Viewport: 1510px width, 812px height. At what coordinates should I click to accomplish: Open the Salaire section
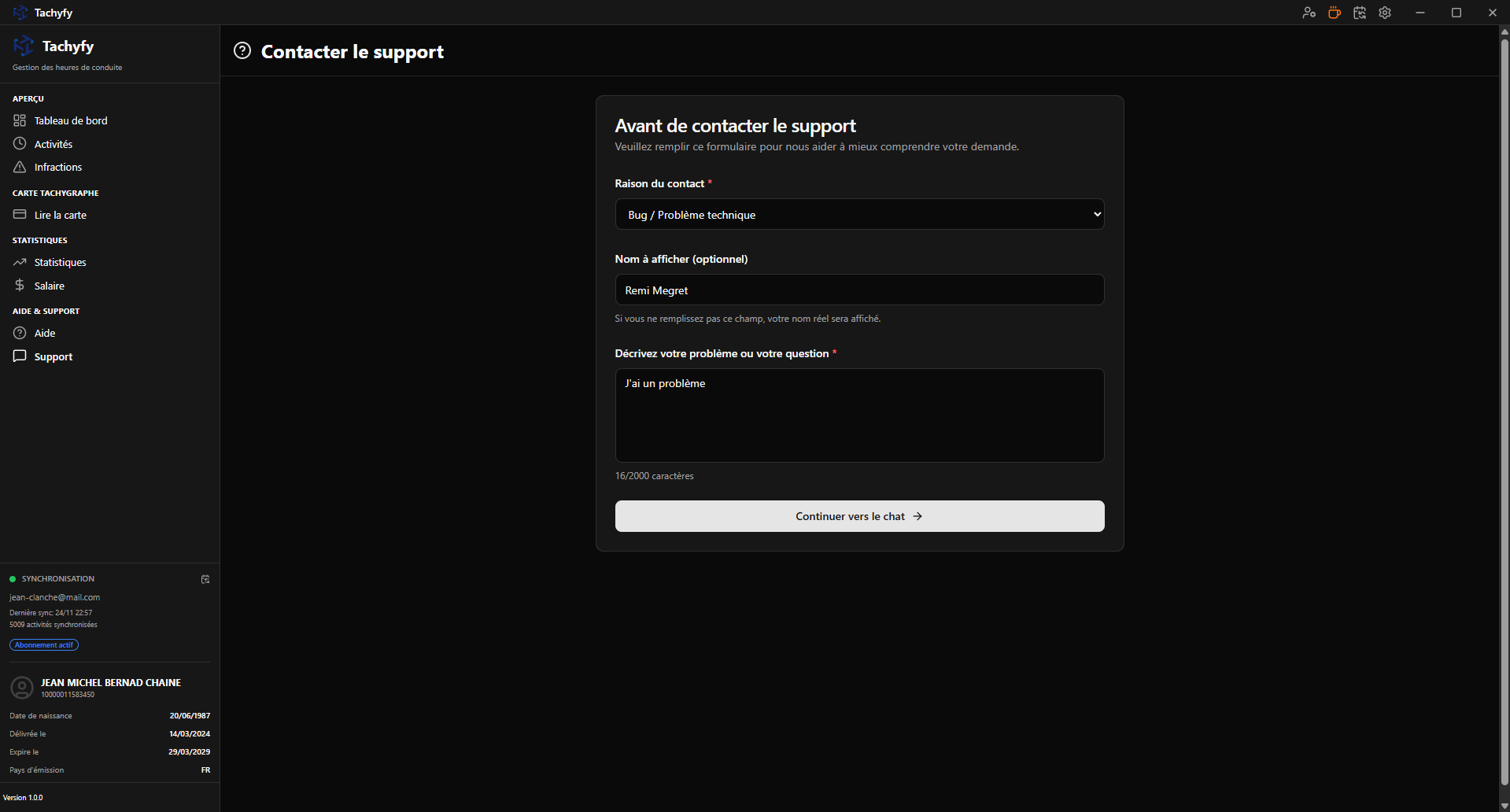click(50, 285)
